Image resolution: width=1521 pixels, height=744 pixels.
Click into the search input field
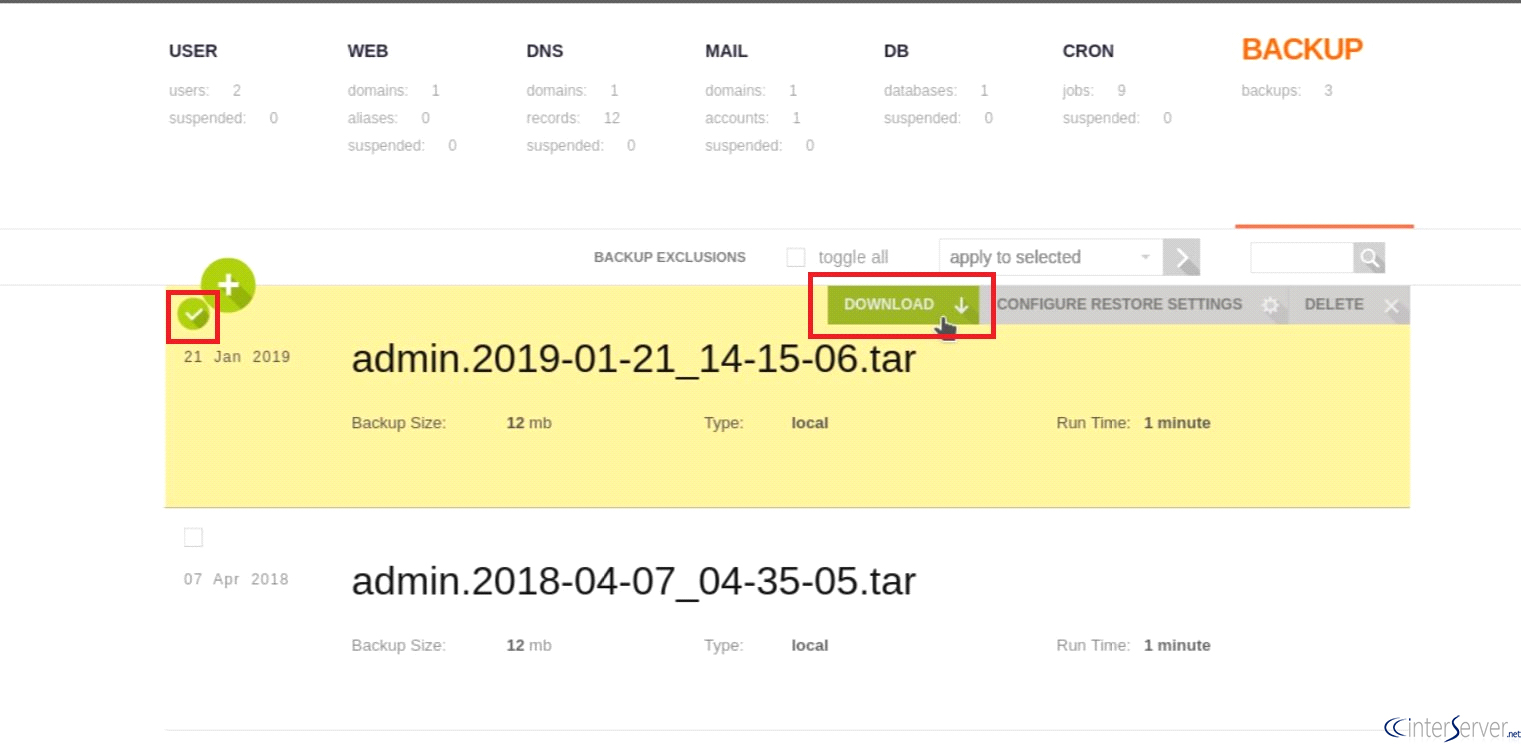pyautogui.click(x=1302, y=258)
